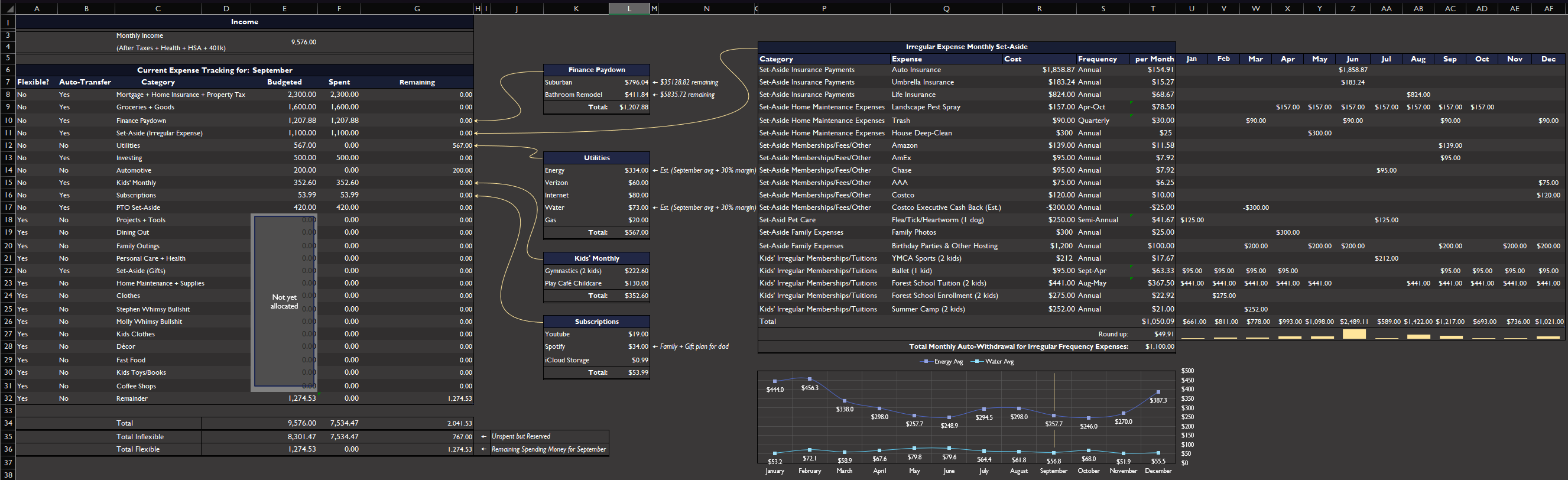This screenshot has width=1568, height=480.
Task: Click Suburban amount $796.04
Action: click(x=636, y=82)
